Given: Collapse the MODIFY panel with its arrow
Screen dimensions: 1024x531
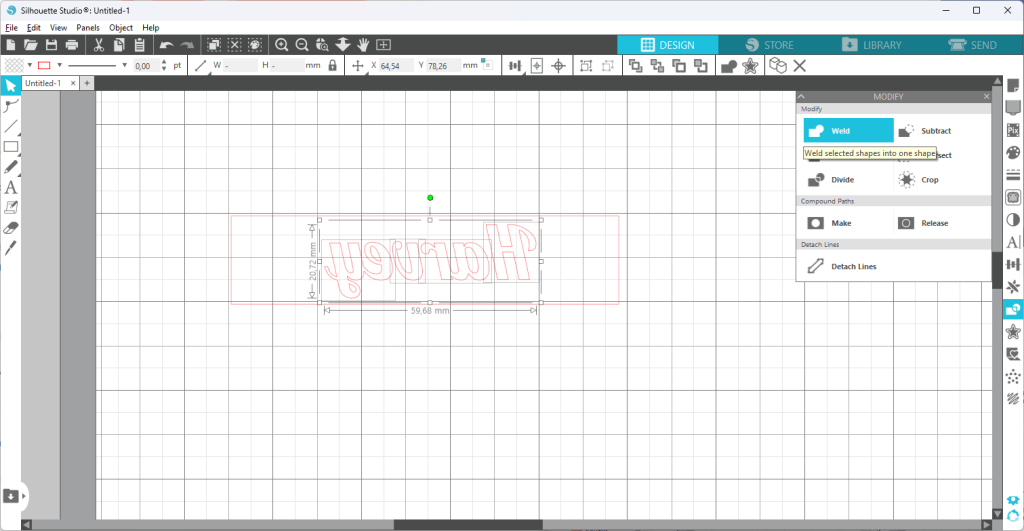Looking at the screenshot, I should click(801, 96).
